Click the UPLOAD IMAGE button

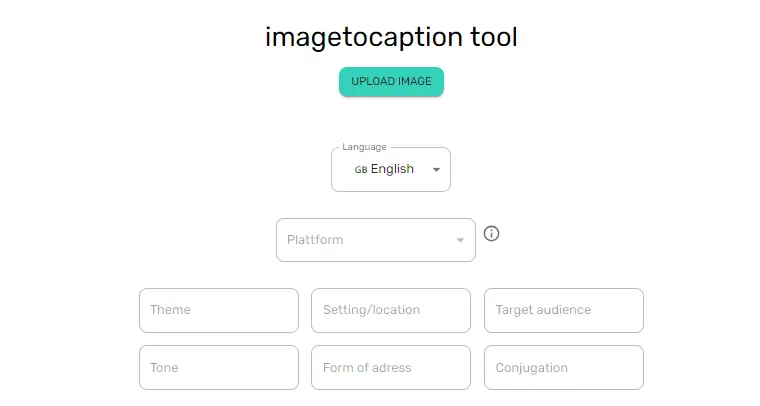[391, 81]
